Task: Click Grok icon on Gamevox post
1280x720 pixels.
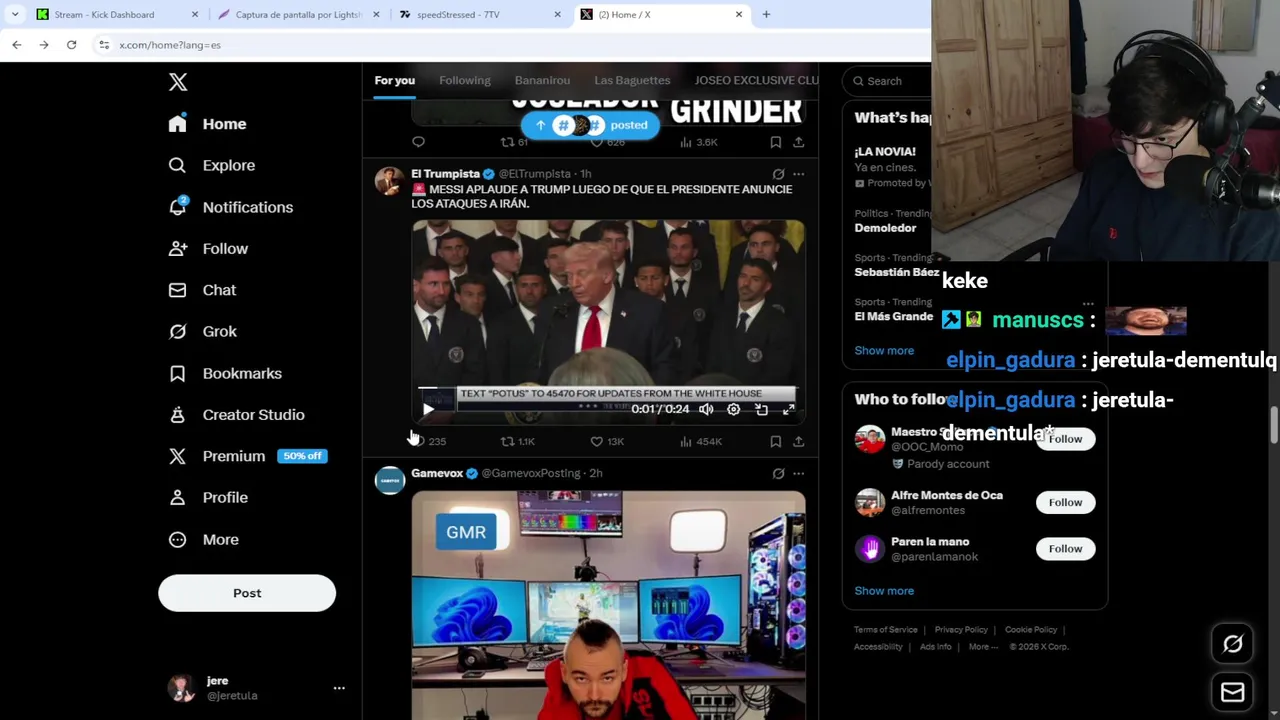Action: click(778, 473)
